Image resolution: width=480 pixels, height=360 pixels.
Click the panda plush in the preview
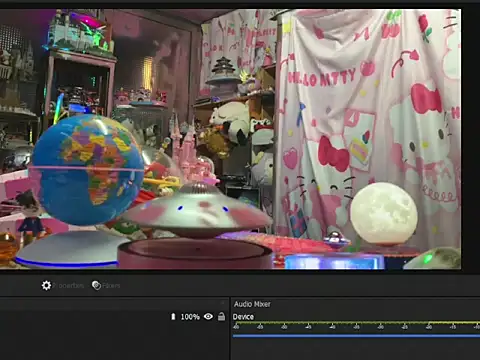[x=230, y=121]
